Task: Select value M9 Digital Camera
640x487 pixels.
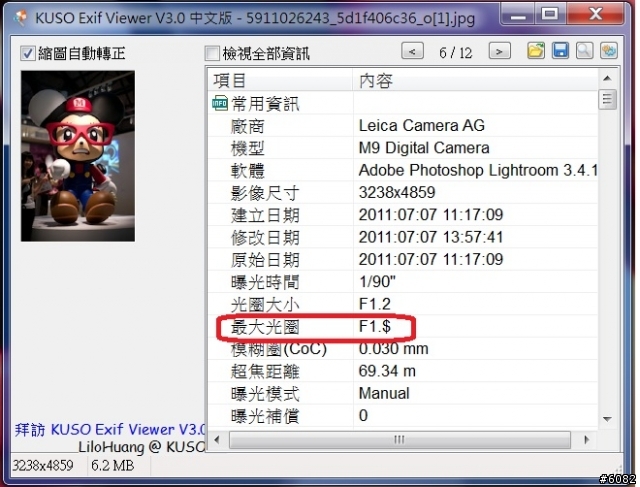Action: click(424, 148)
